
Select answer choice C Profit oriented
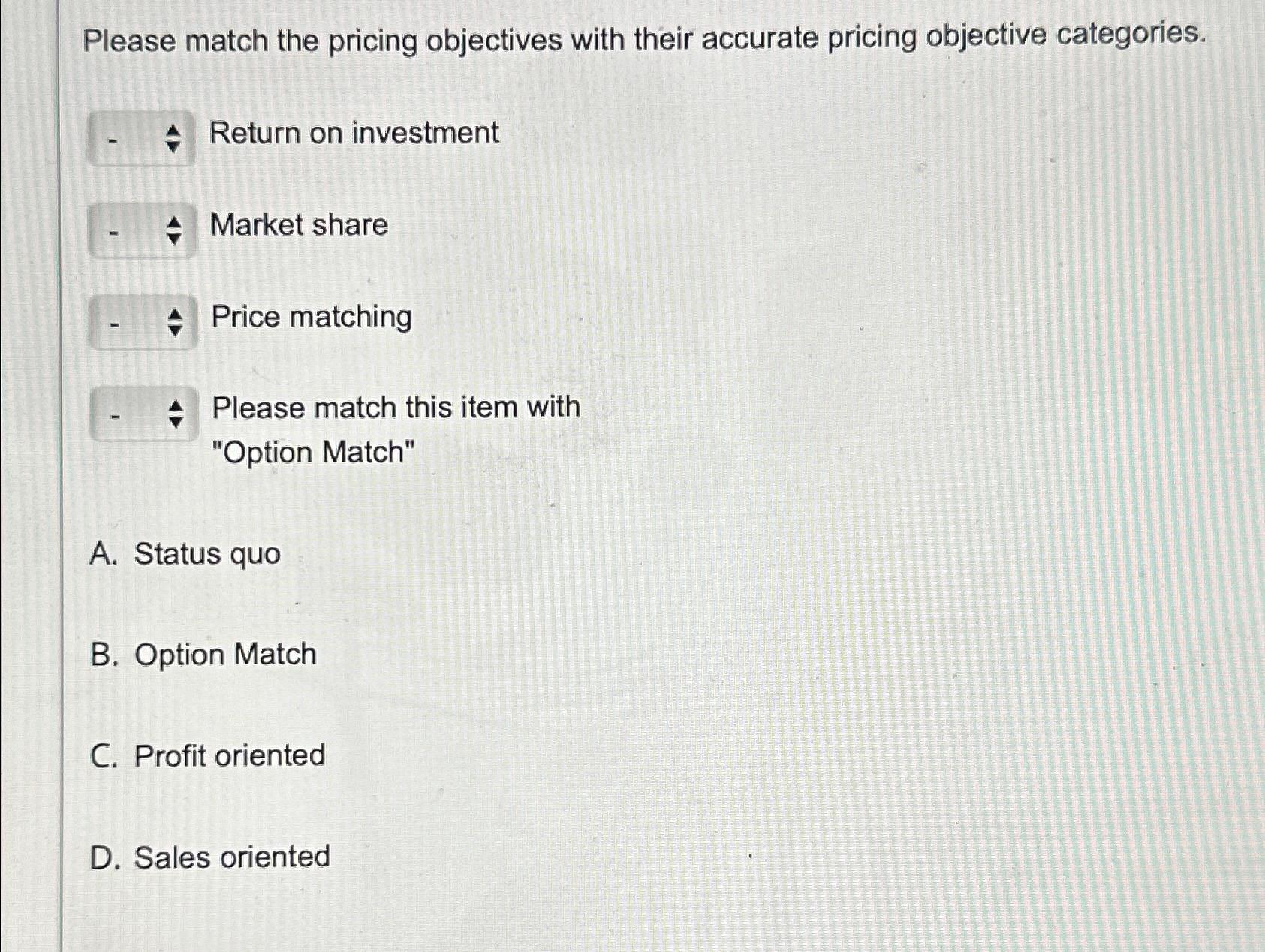coord(209,755)
